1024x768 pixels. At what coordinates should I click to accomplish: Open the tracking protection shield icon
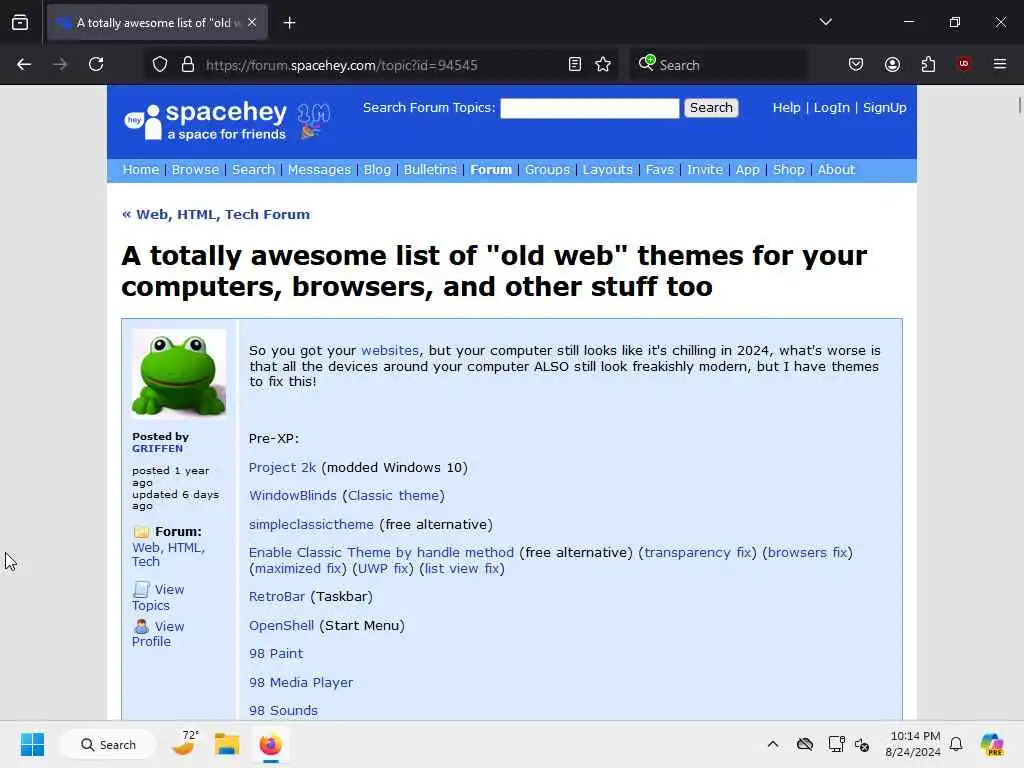(x=160, y=65)
